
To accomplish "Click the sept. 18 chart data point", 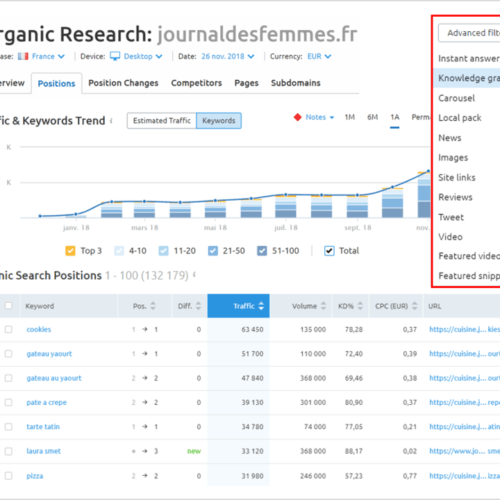I will point(357,195).
